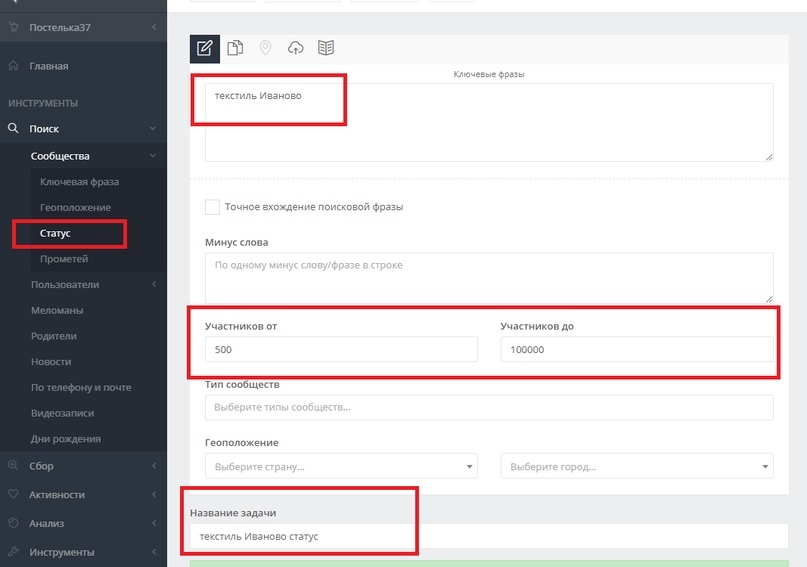Screen dimensions: 807x567
Task: Click the cart icon beside Постелька37
Action: 14,27
